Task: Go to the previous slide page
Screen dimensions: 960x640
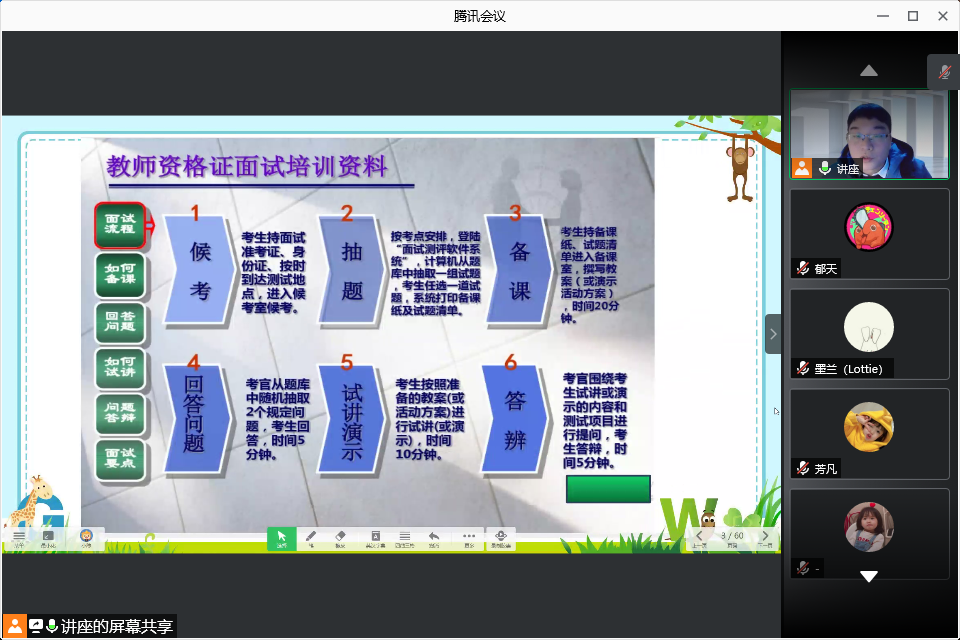Action: [x=701, y=538]
